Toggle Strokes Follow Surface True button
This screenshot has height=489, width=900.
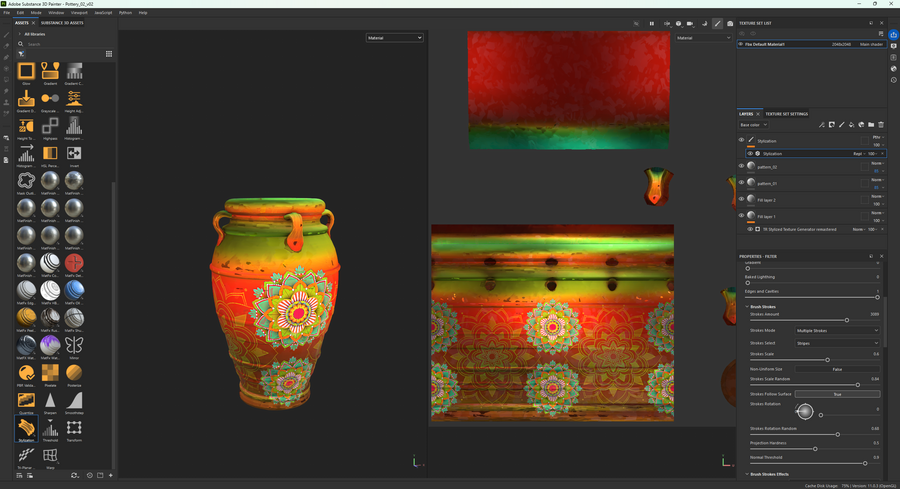pyautogui.click(x=837, y=394)
